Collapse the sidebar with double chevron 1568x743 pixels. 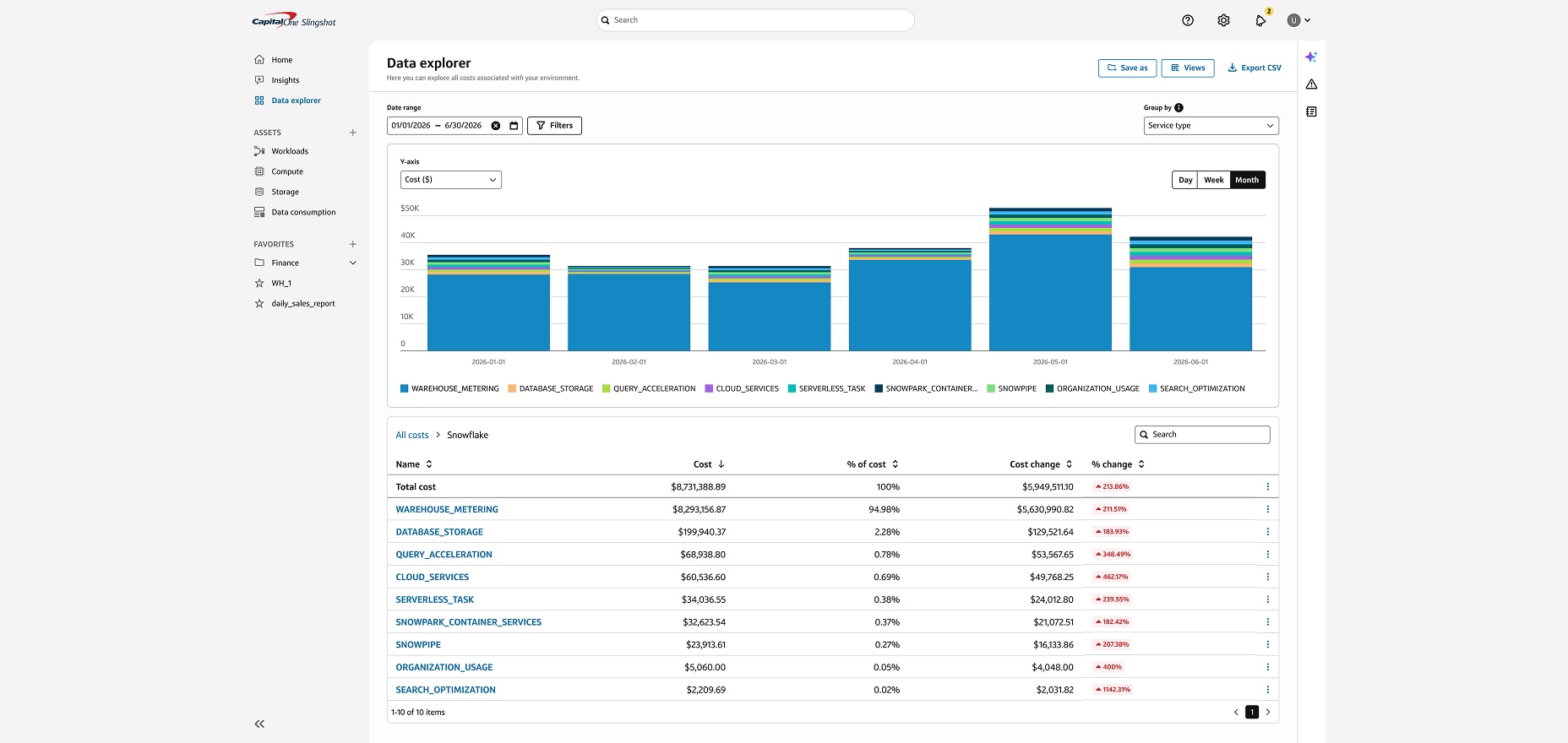coord(259,724)
